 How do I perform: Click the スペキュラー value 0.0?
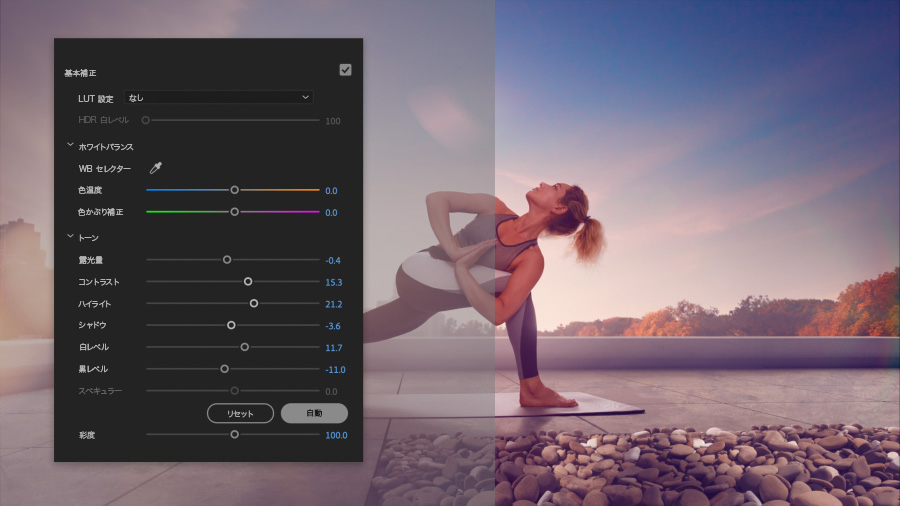[x=331, y=391]
